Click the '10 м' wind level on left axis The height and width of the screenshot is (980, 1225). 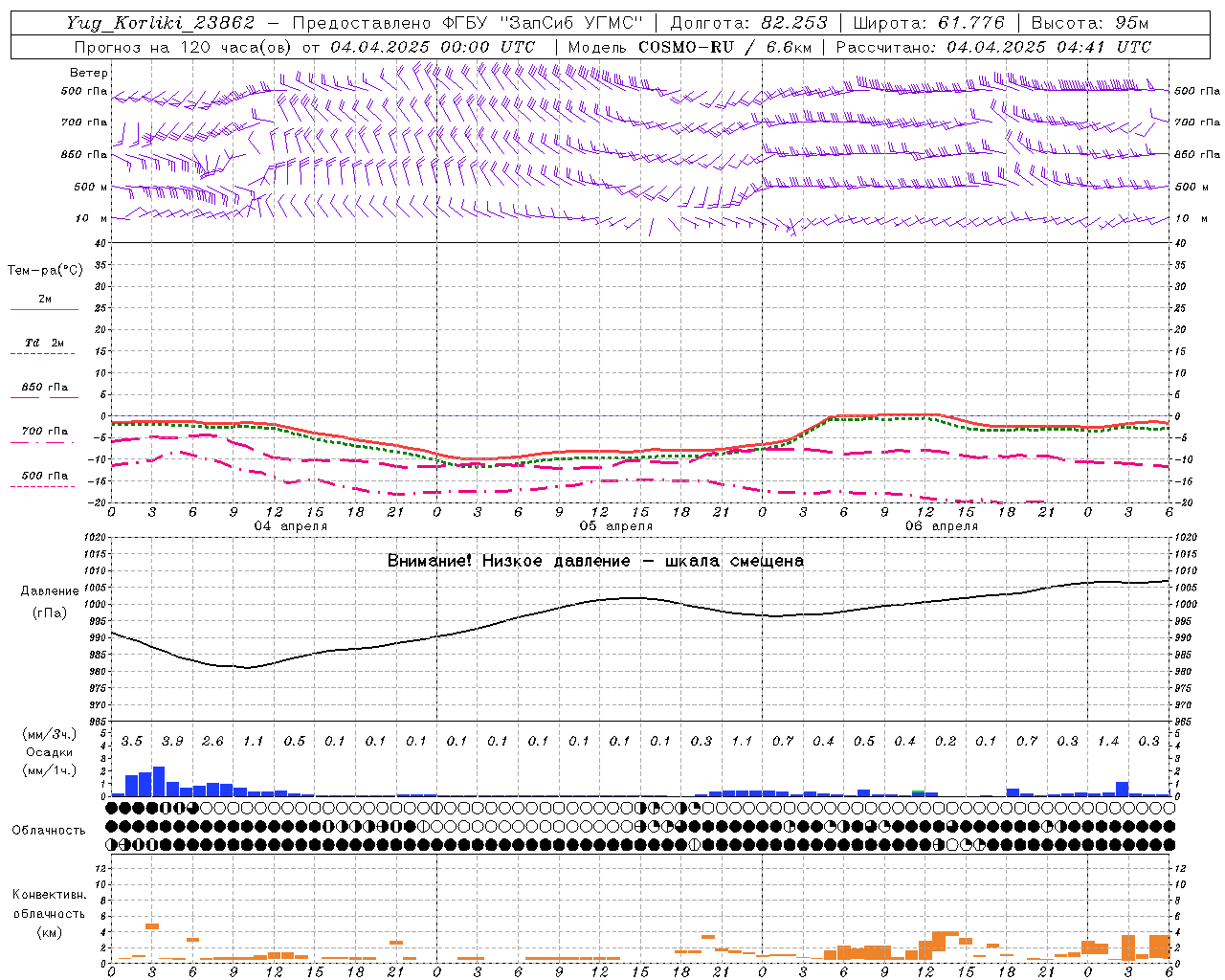[x=91, y=218]
